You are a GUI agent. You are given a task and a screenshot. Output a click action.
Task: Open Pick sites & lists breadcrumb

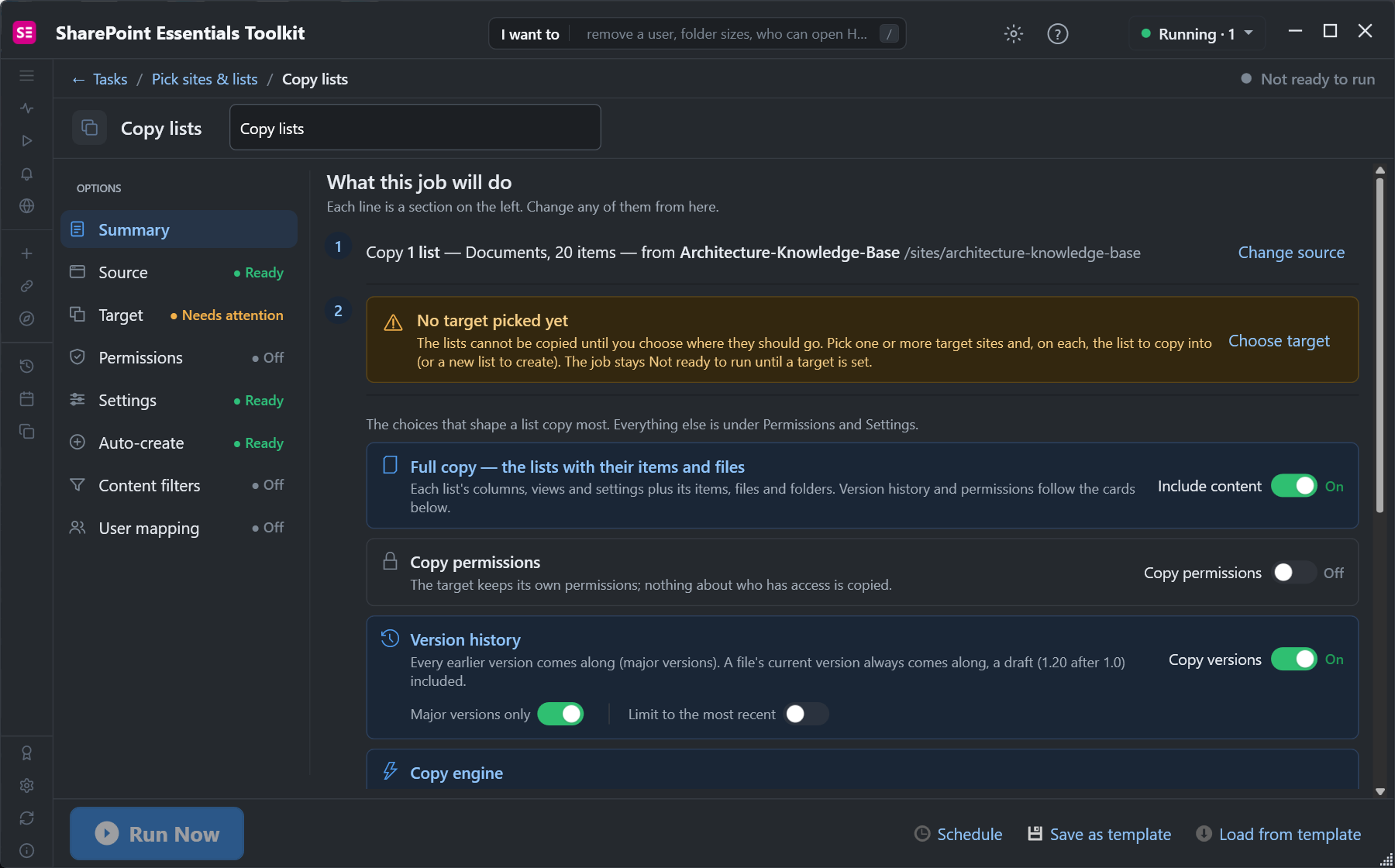click(205, 79)
